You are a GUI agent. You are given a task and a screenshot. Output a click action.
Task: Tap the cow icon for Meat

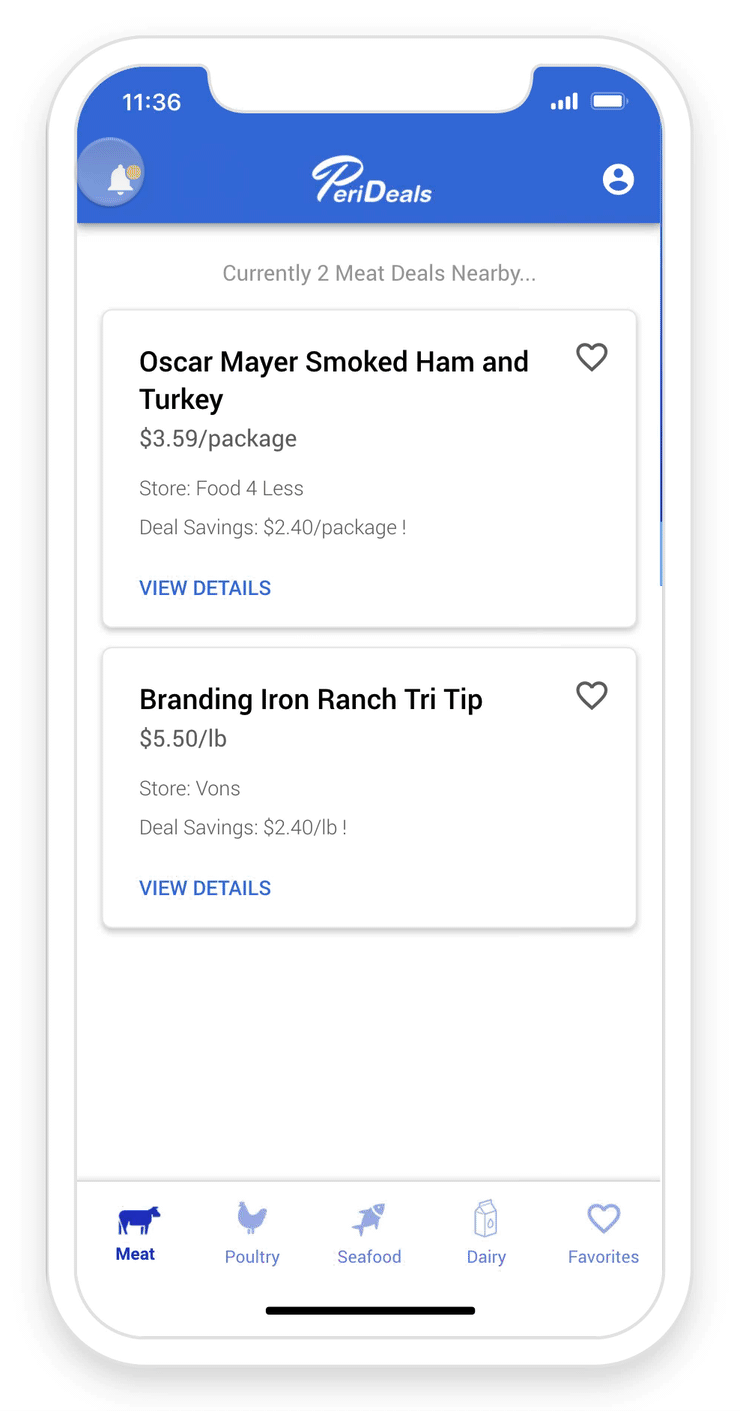click(138, 1221)
